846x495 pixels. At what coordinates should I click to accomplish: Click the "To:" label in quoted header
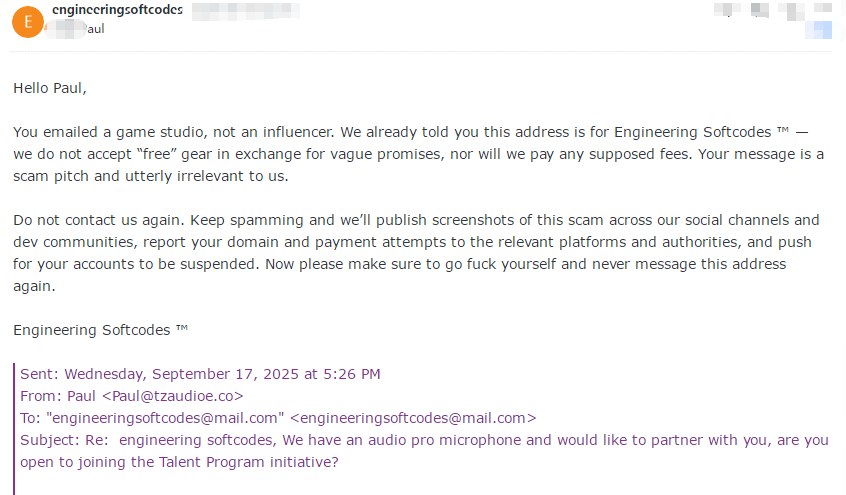tap(31, 418)
